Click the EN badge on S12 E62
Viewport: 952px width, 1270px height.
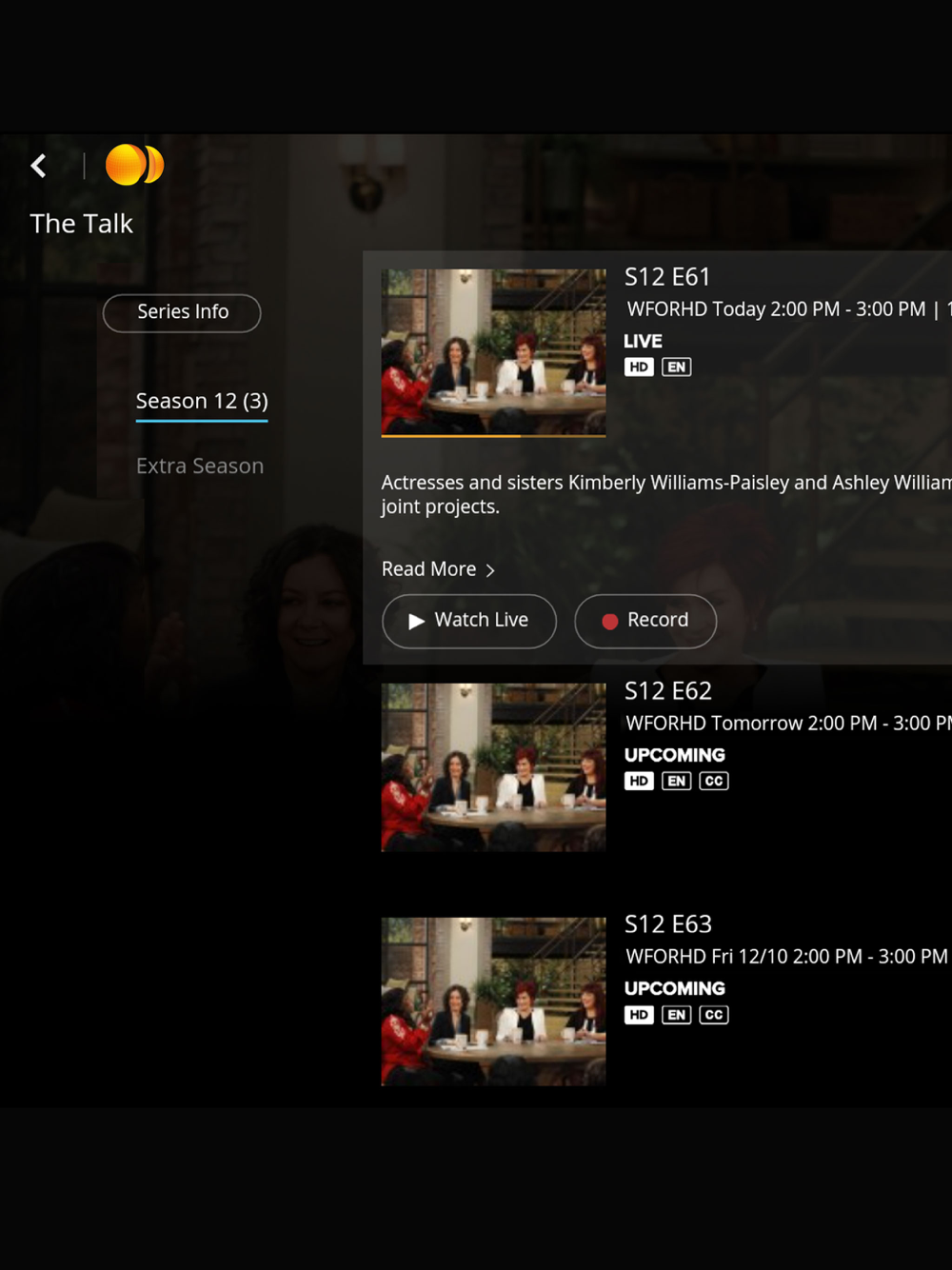(x=676, y=781)
